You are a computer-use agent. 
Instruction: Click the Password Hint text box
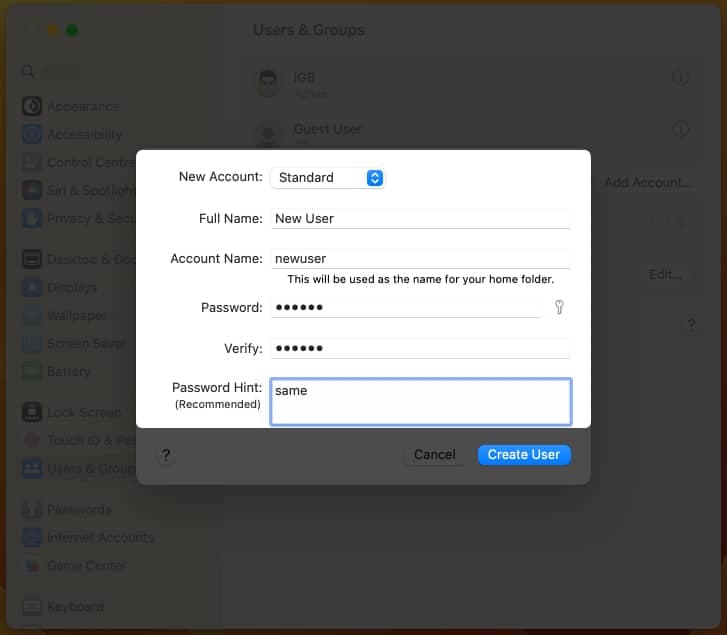[x=421, y=401]
